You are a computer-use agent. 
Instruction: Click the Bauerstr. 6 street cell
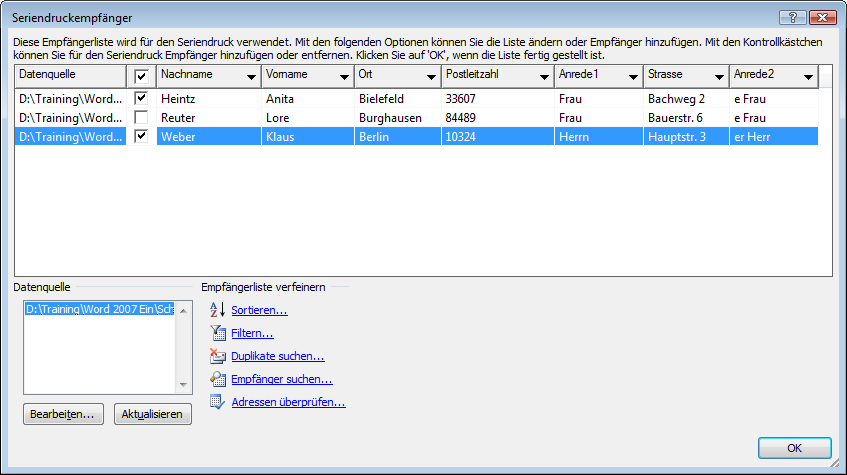686,117
